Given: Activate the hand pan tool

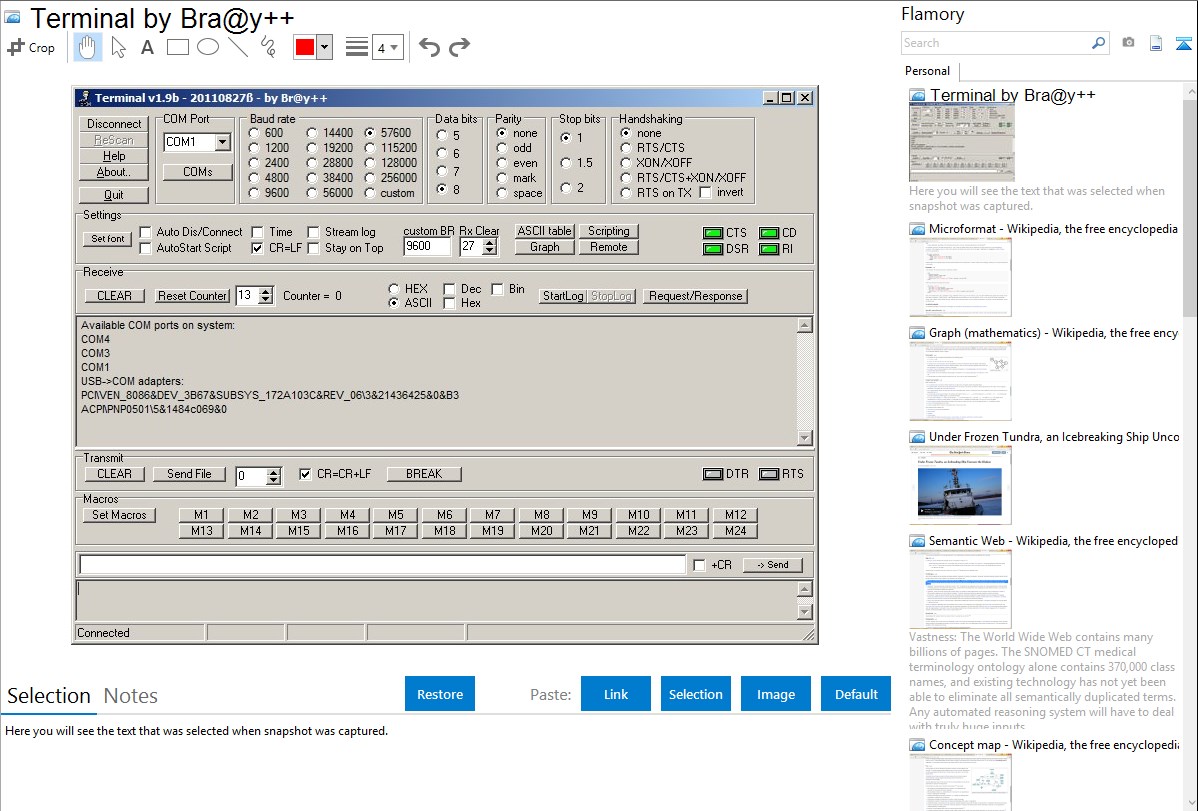Looking at the screenshot, I should click(x=87, y=47).
